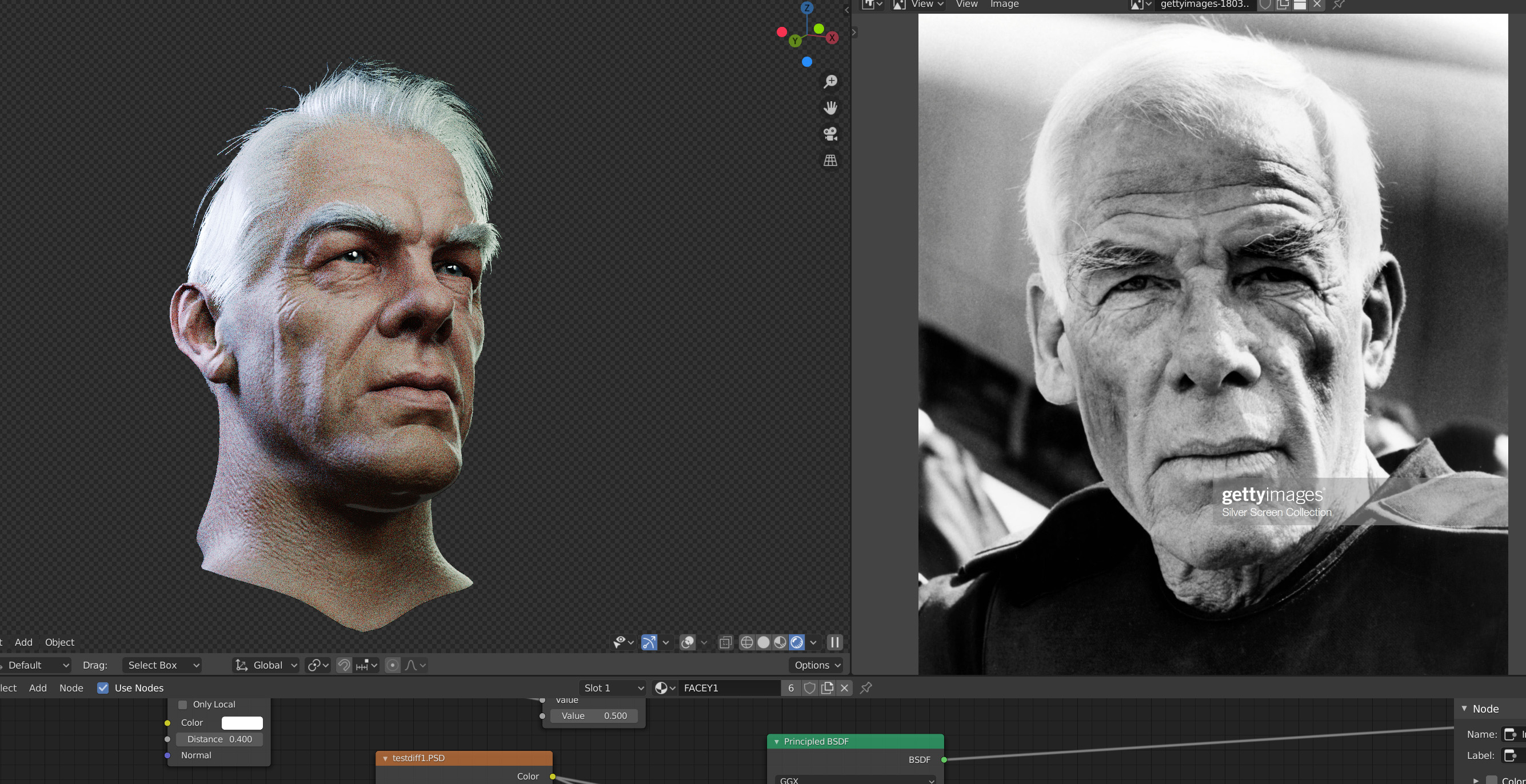
Task: Switch perspective/orthographic with the grid gizmo
Action: coord(830,161)
